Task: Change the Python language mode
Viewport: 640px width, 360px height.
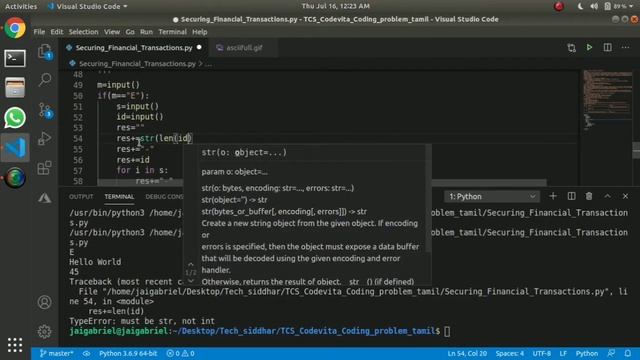Action: pyautogui.click(x=587, y=353)
